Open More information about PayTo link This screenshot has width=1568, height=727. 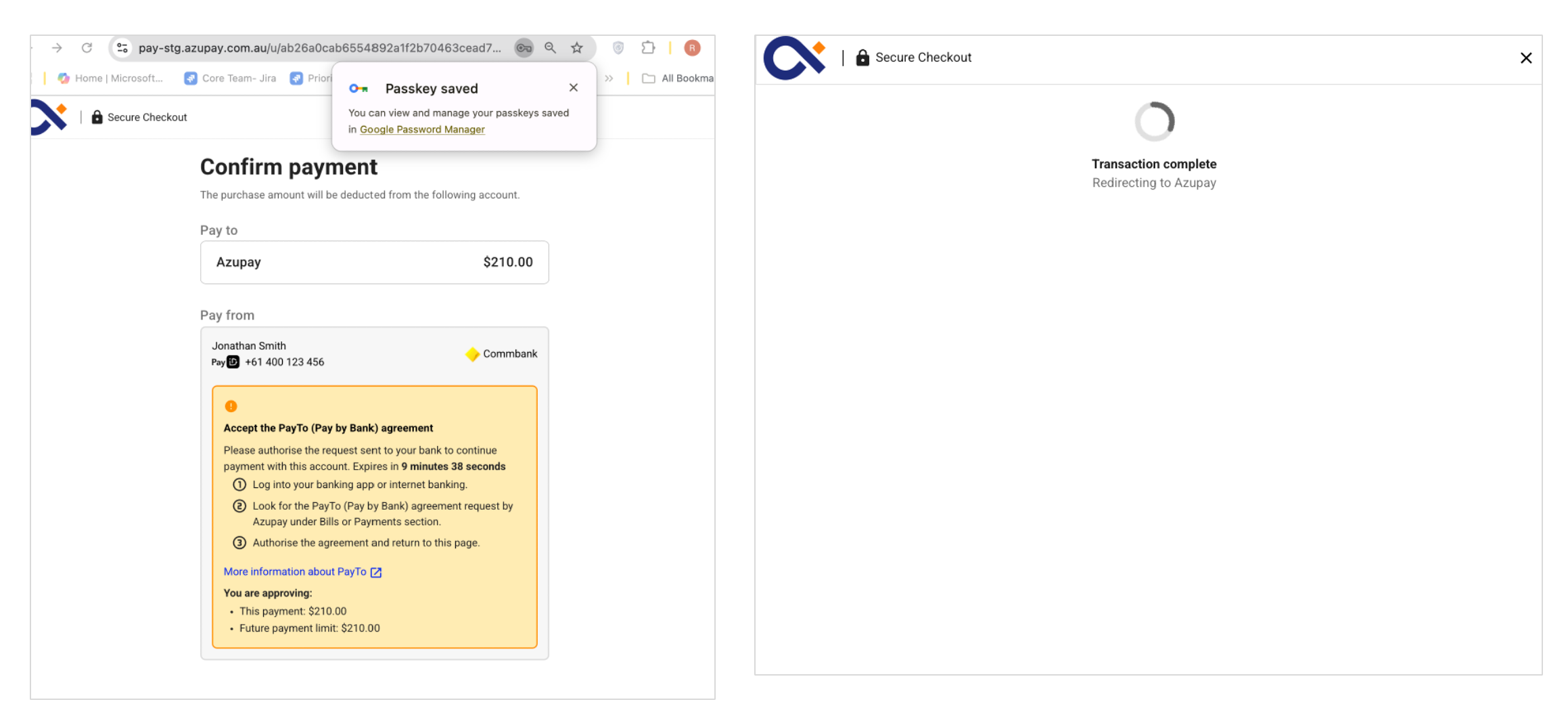coord(295,572)
